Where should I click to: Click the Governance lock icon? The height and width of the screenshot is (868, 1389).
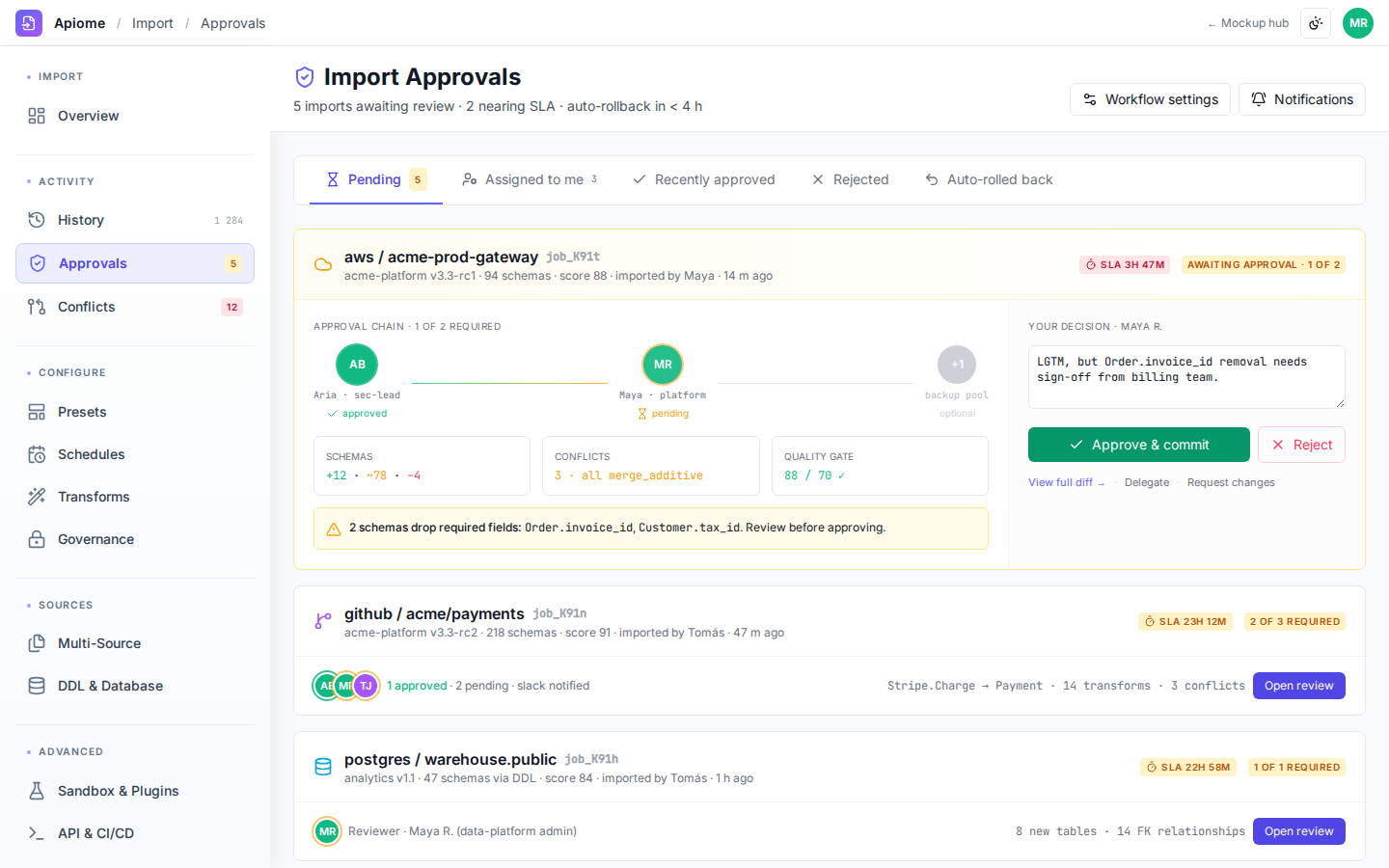pyautogui.click(x=37, y=539)
